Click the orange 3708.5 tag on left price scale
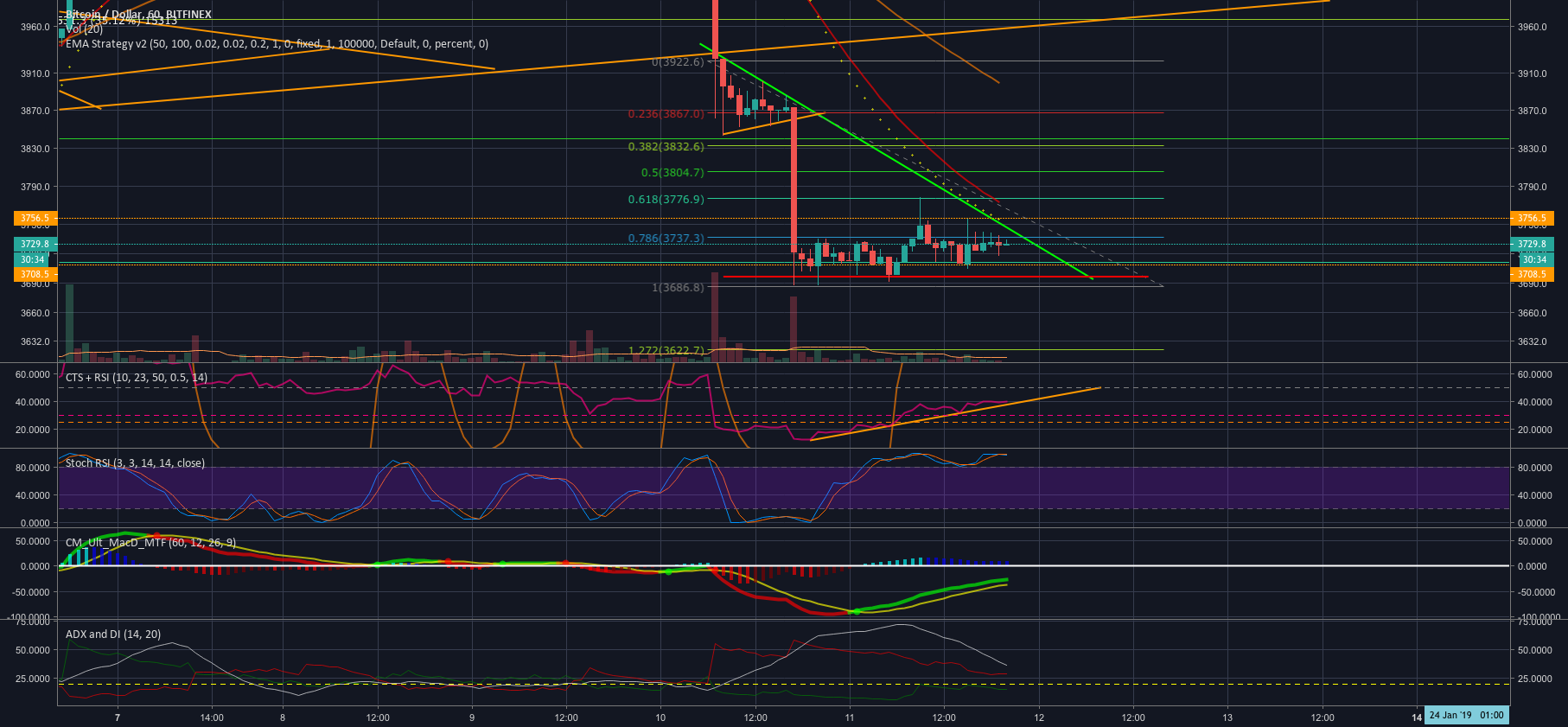 35,275
